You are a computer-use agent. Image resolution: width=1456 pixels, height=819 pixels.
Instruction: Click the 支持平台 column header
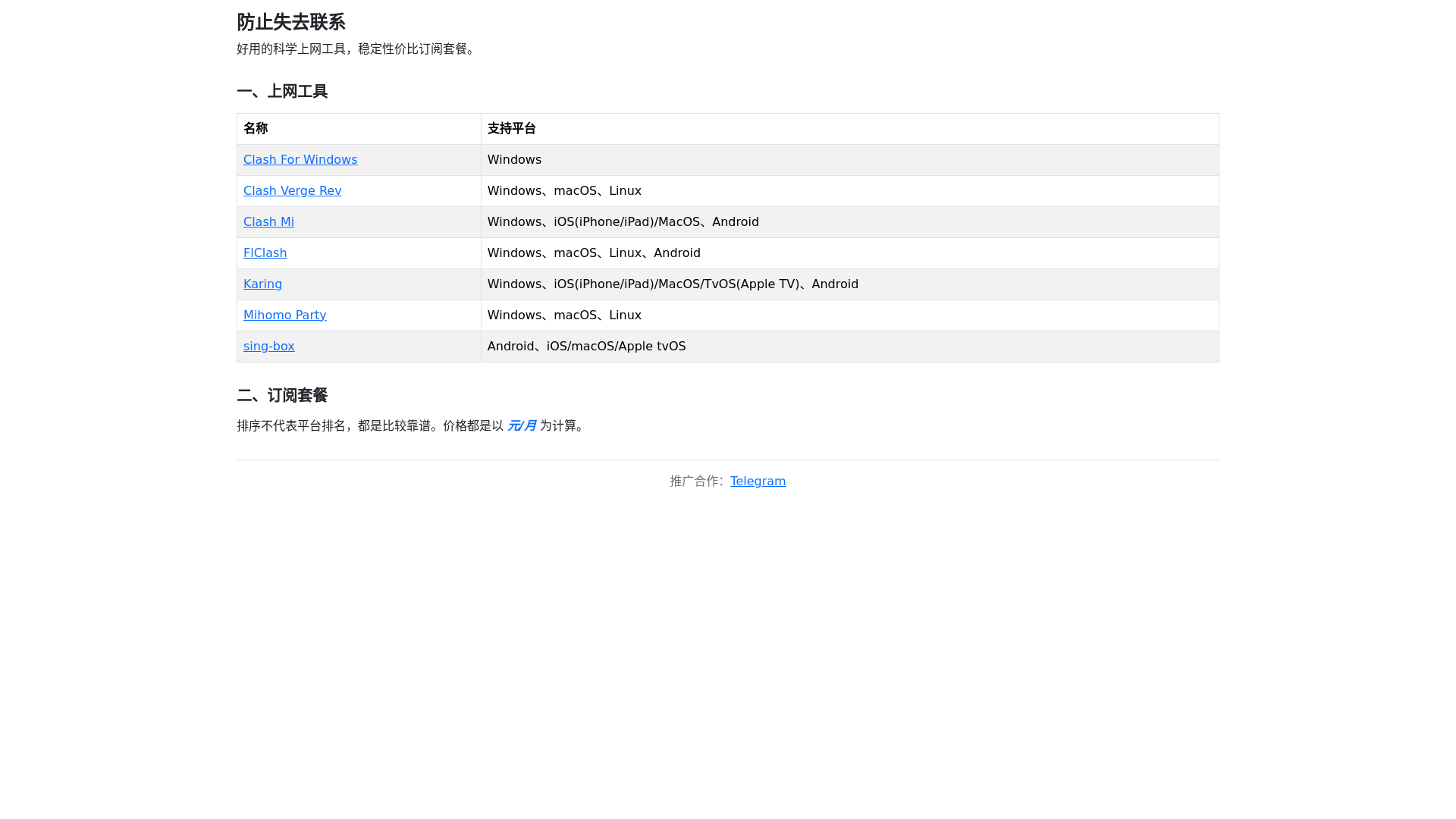pyautogui.click(x=850, y=129)
